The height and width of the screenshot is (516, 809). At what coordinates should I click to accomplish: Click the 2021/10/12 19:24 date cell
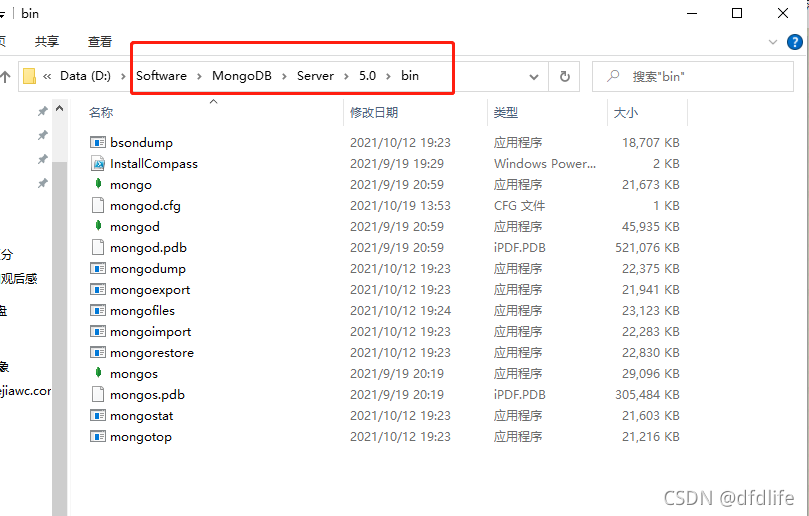(x=400, y=311)
